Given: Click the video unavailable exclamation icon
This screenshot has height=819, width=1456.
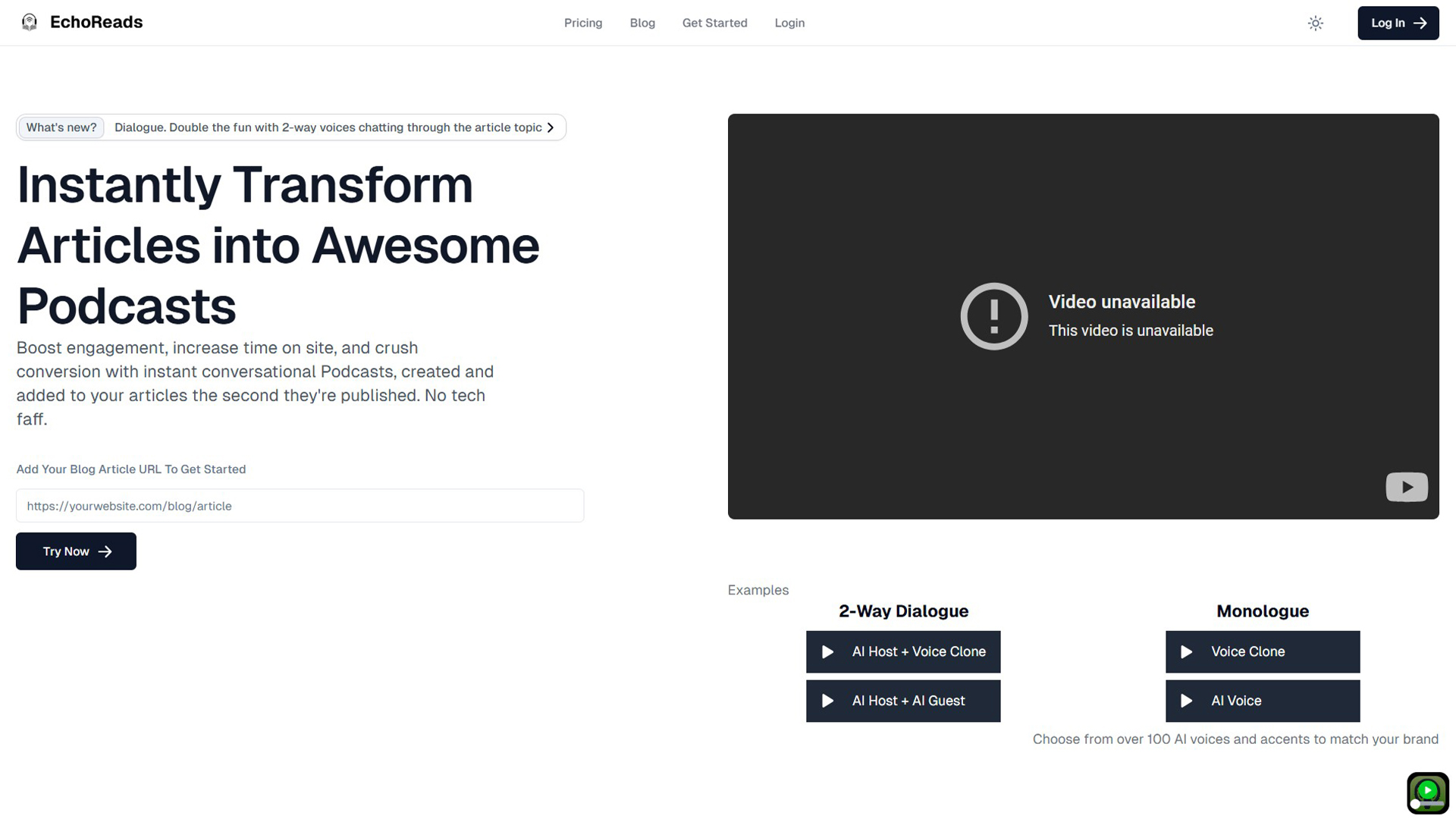Looking at the screenshot, I should click(x=994, y=316).
